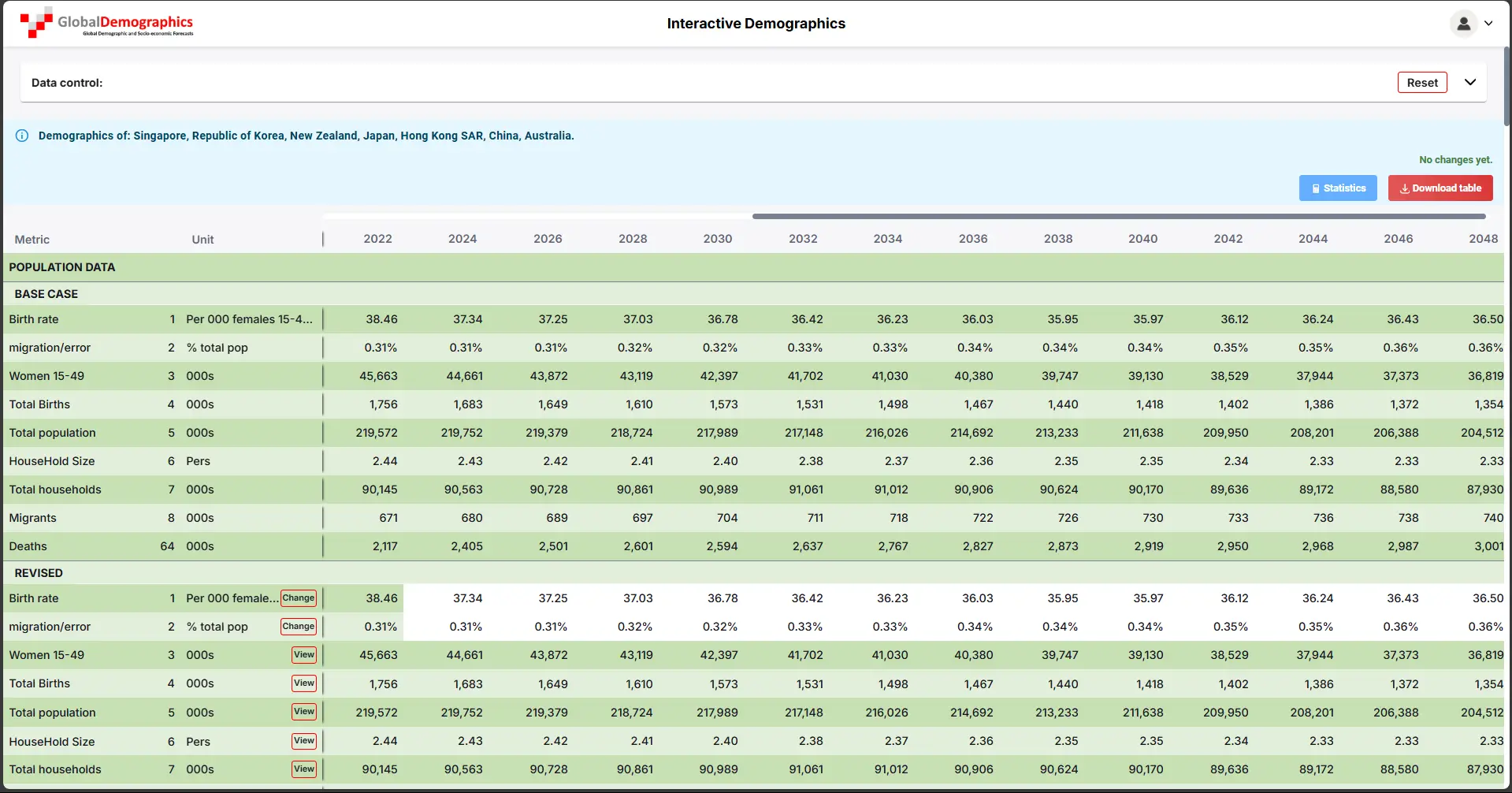The height and width of the screenshot is (793, 1512).
Task: Click Change for revised Birth rate
Action: click(x=299, y=598)
